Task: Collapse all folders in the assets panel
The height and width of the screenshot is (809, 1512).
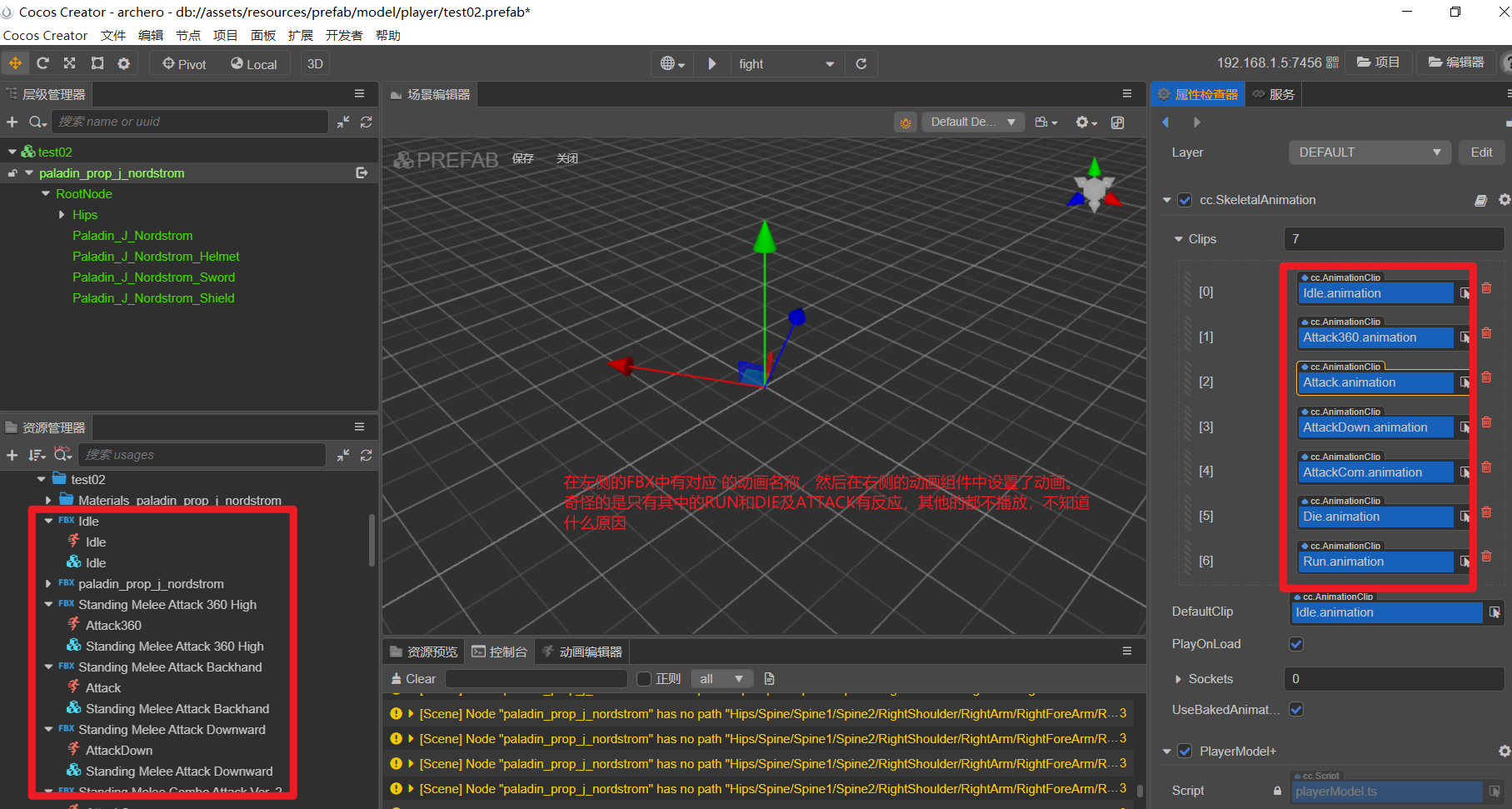Action: tap(343, 455)
